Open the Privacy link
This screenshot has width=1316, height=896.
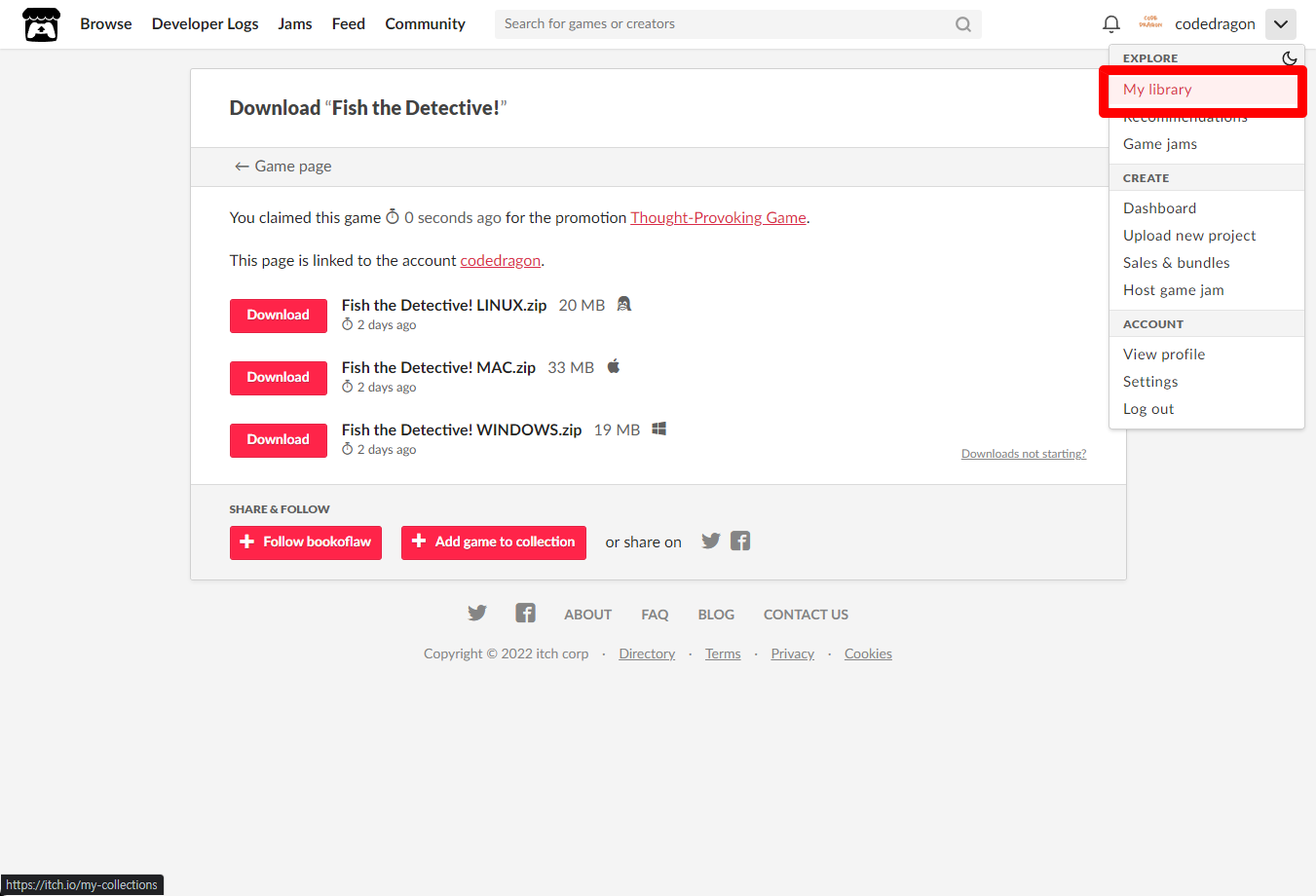coord(792,654)
